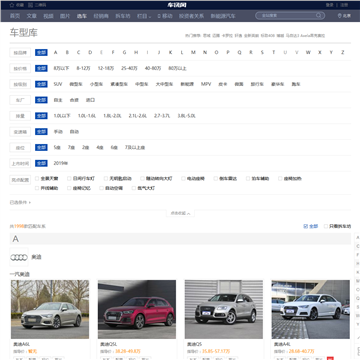The image size is (360, 360).
Task: Tick the 座椅加热 checkbox
Action: pos(280,179)
